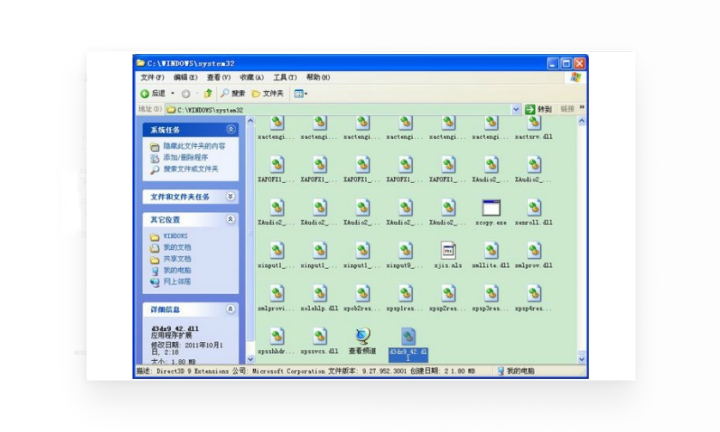Click the 文件夹 (Folders) toolbar button
This screenshot has height=432, width=720.
pyautogui.click(x=268, y=93)
